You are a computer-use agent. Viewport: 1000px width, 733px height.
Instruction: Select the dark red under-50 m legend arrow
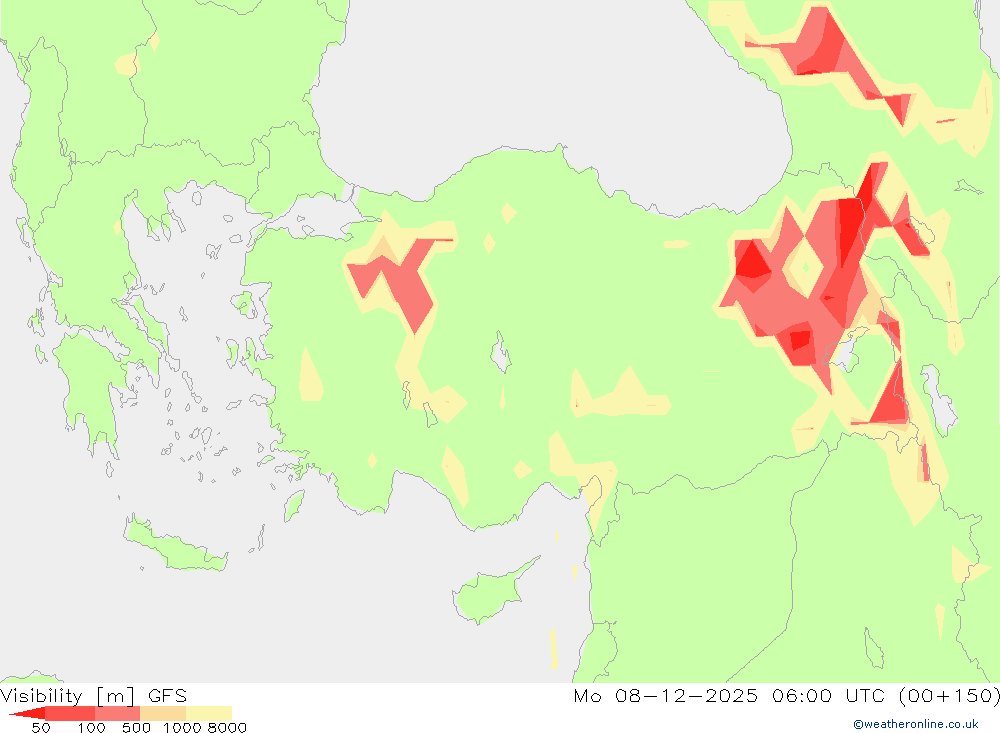coord(27,713)
